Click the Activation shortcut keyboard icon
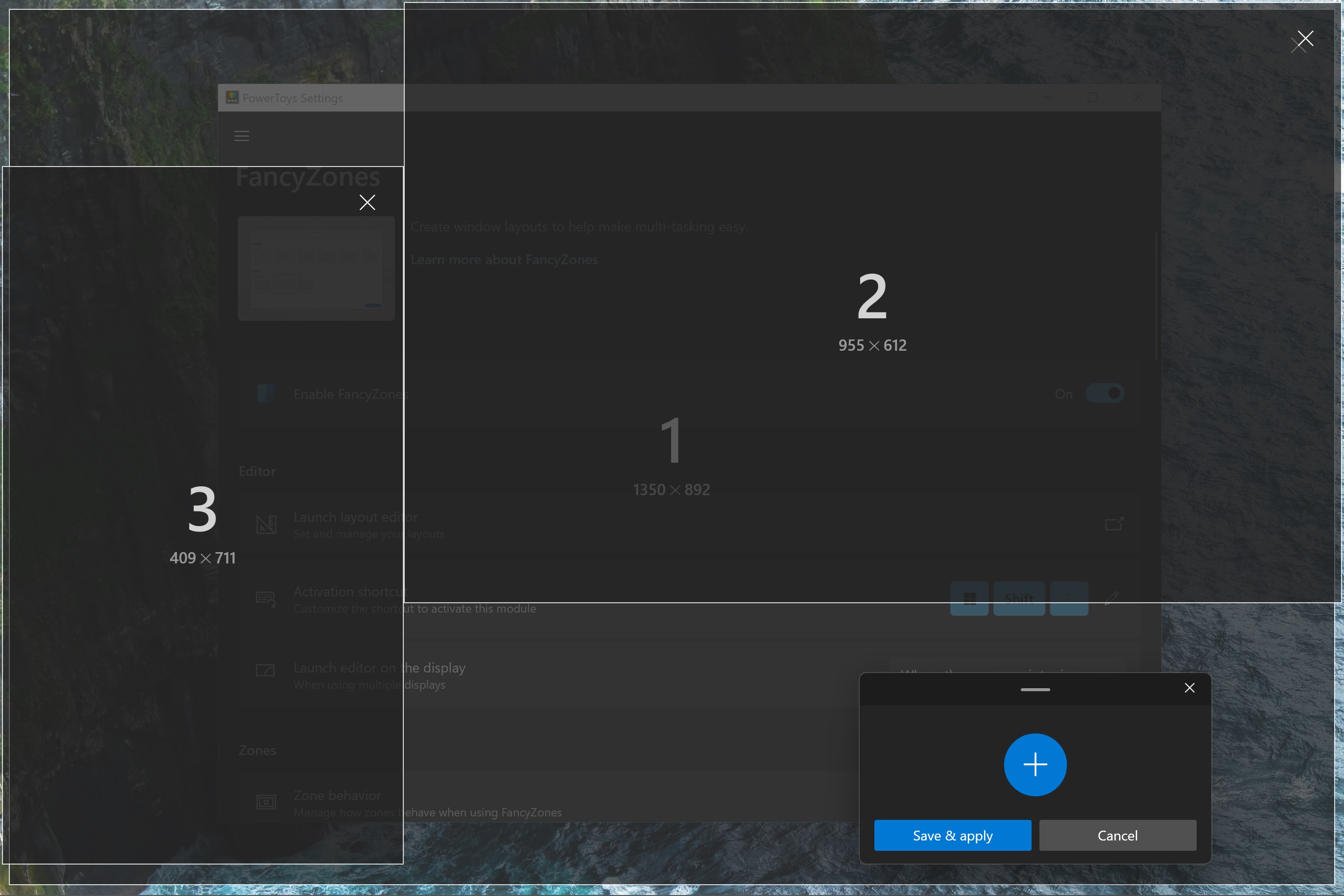The image size is (1344, 896). (265, 599)
